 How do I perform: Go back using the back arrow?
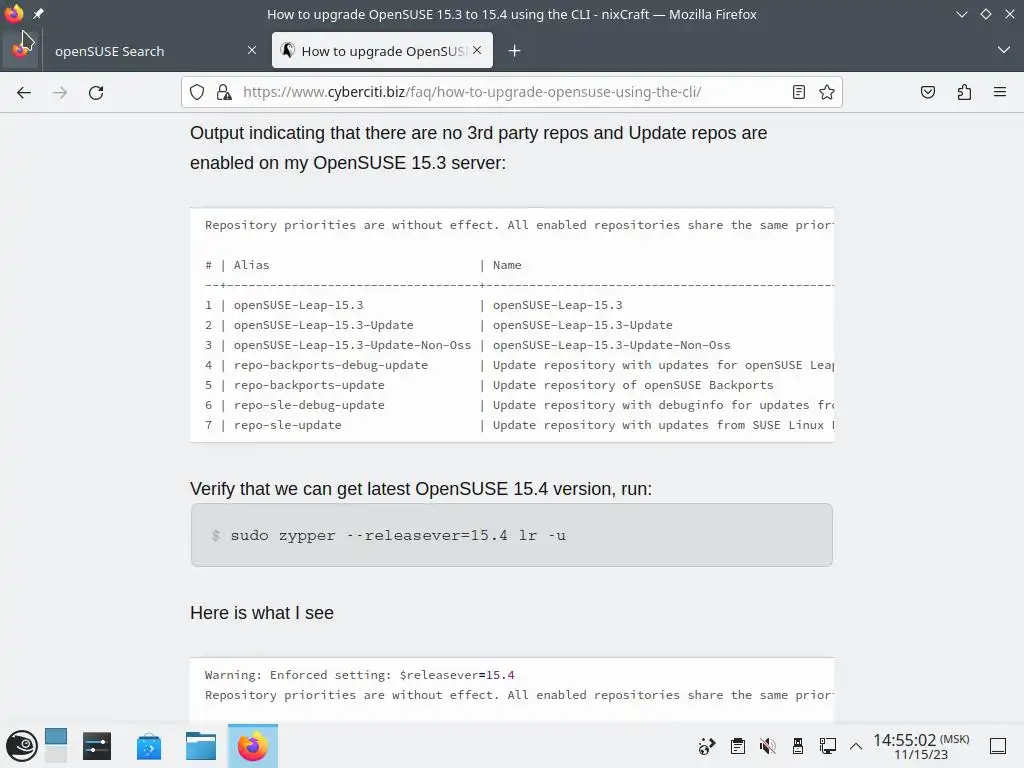pos(24,93)
